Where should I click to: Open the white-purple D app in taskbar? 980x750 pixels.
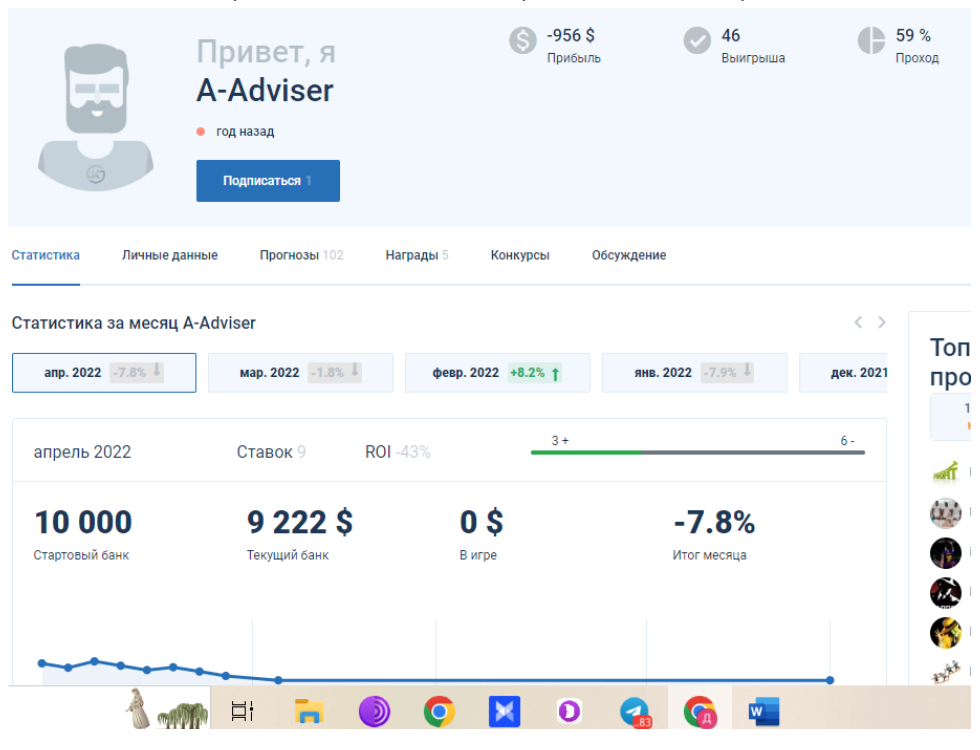(x=569, y=711)
